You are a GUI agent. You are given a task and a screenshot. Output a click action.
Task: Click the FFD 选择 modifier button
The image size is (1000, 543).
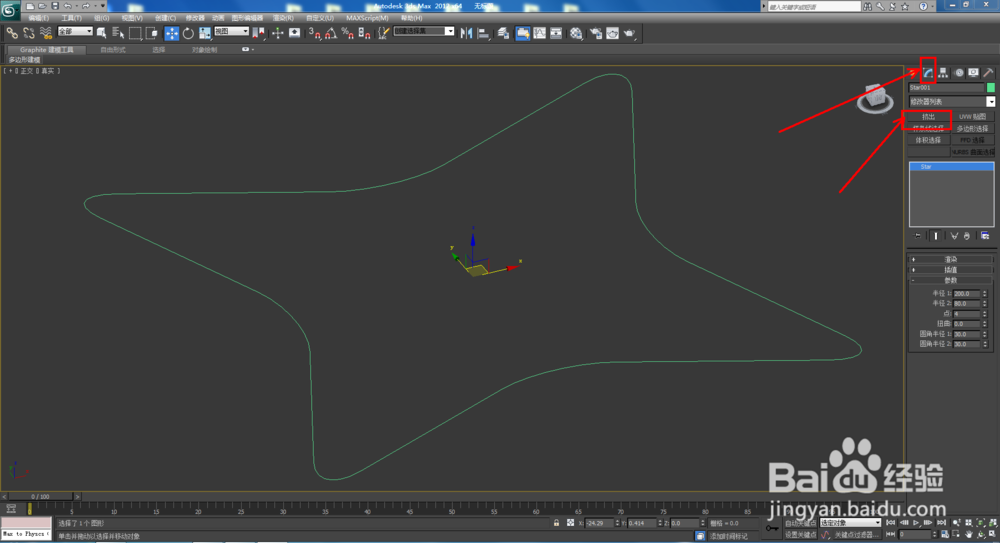[x=973, y=140]
